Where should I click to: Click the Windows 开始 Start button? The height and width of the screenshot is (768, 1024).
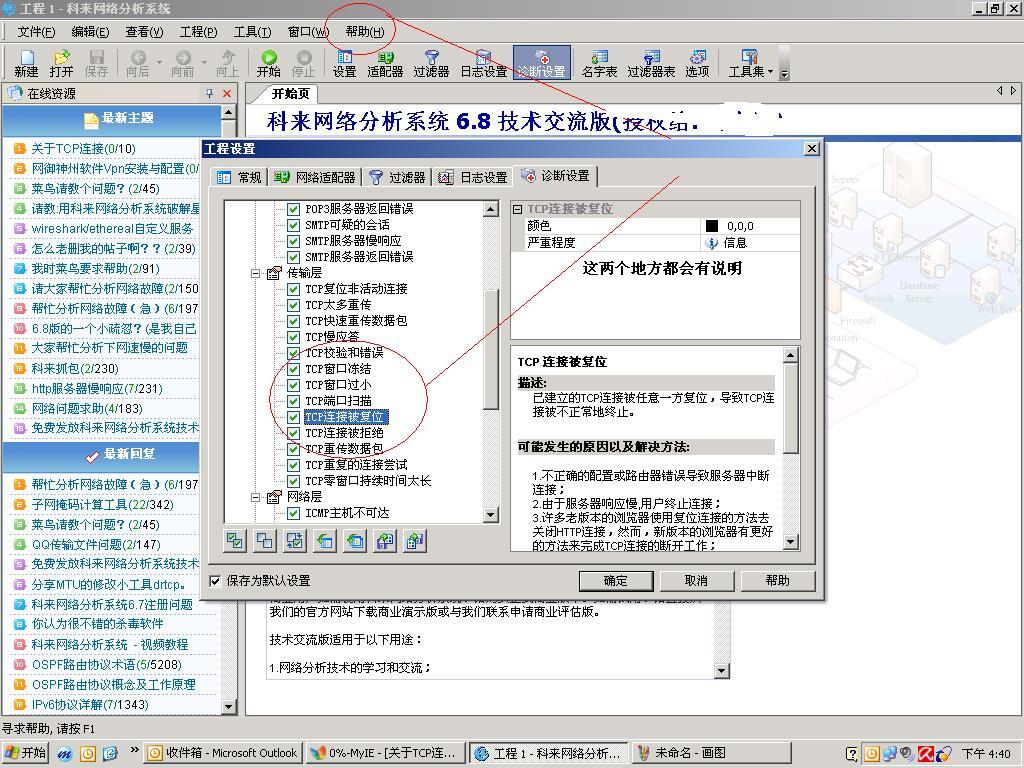[x=26, y=753]
